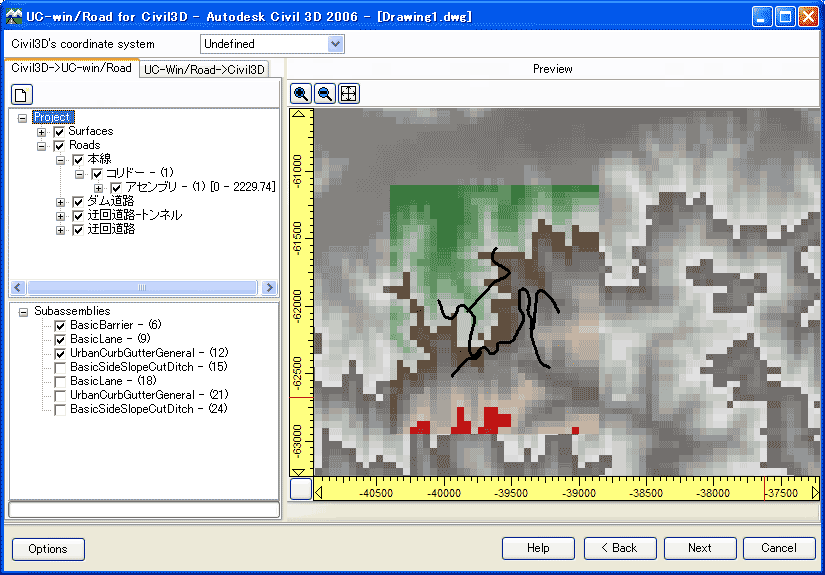This screenshot has width=825, height=575.
Task: Click the Preview panel header
Action: tap(552, 69)
